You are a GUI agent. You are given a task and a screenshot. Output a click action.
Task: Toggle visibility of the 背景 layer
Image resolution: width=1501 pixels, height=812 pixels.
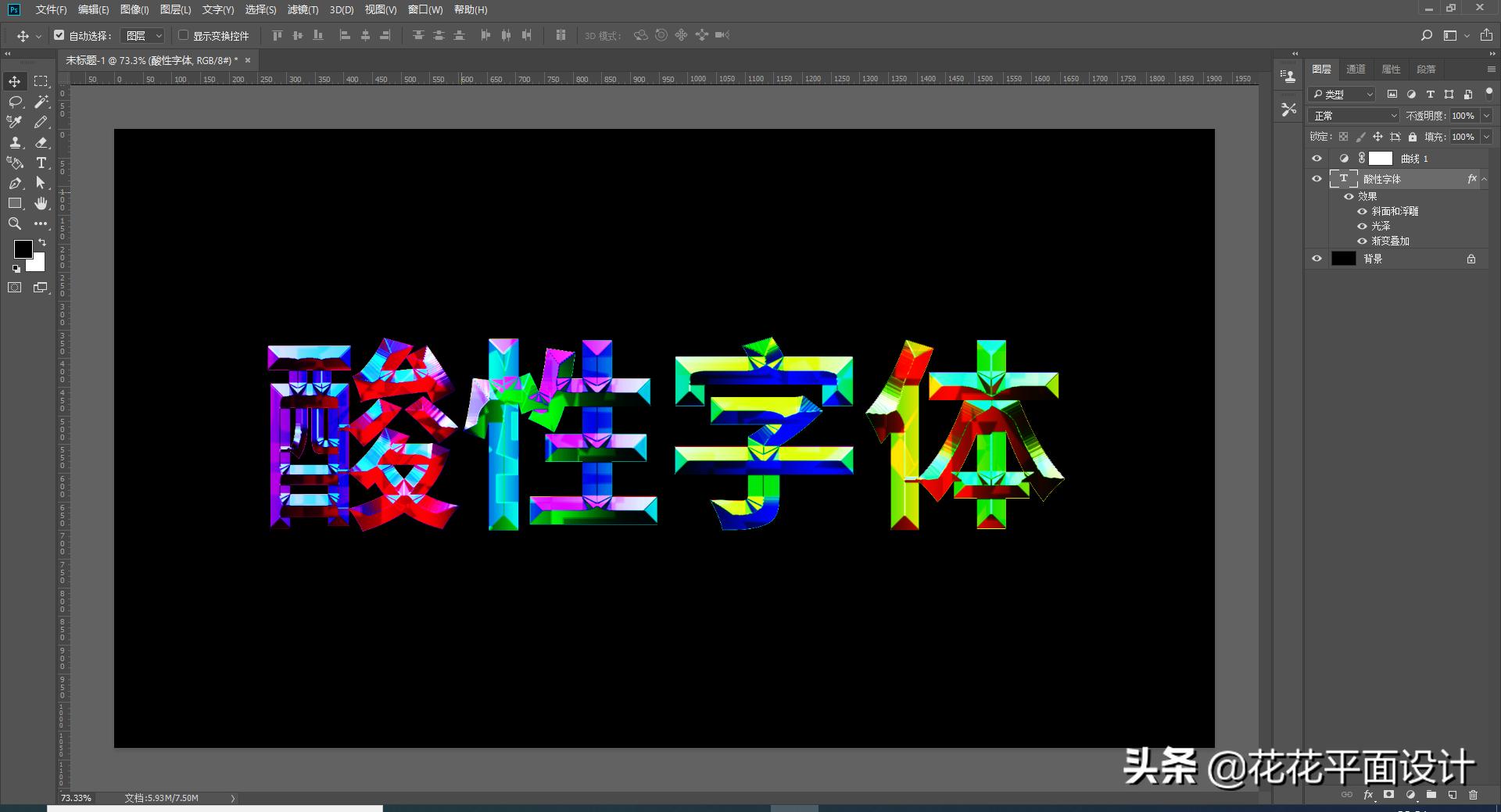(1317, 258)
